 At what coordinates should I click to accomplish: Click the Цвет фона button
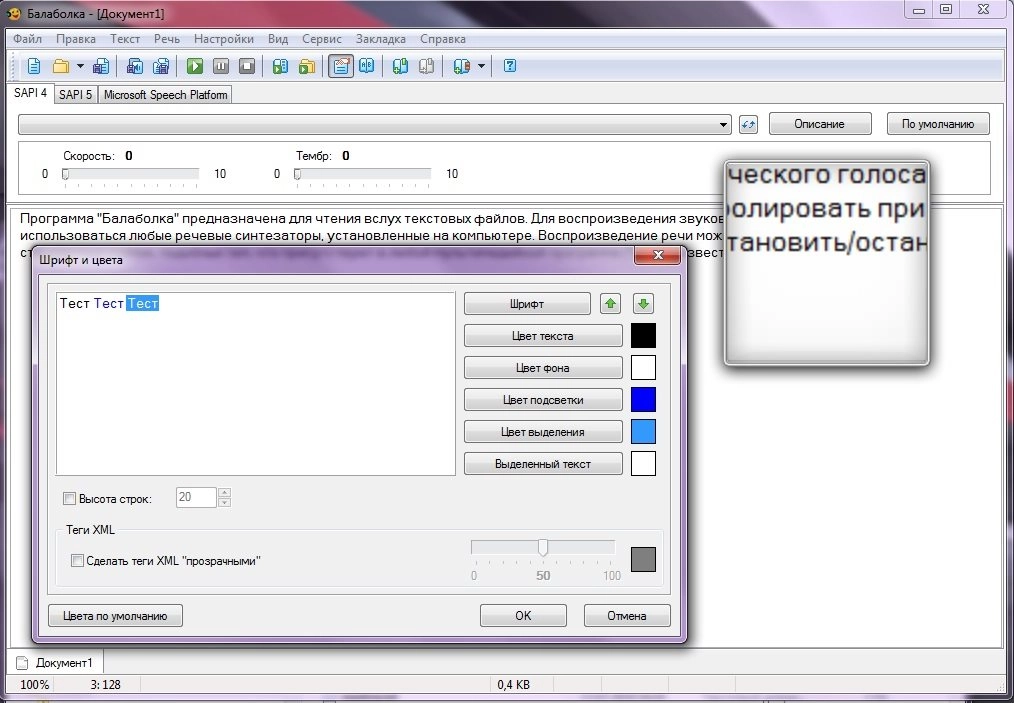[543, 368]
